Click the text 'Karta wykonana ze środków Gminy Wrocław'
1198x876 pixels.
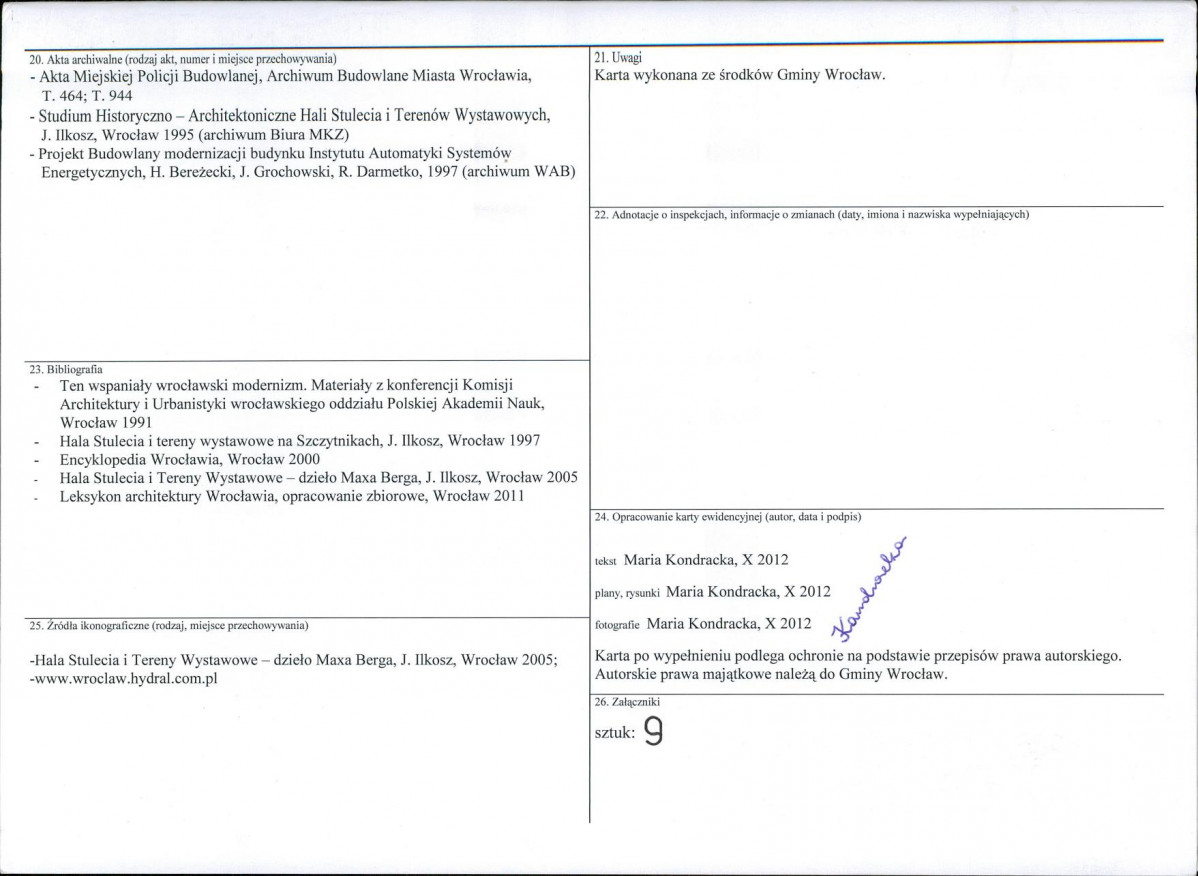tap(740, 76)
